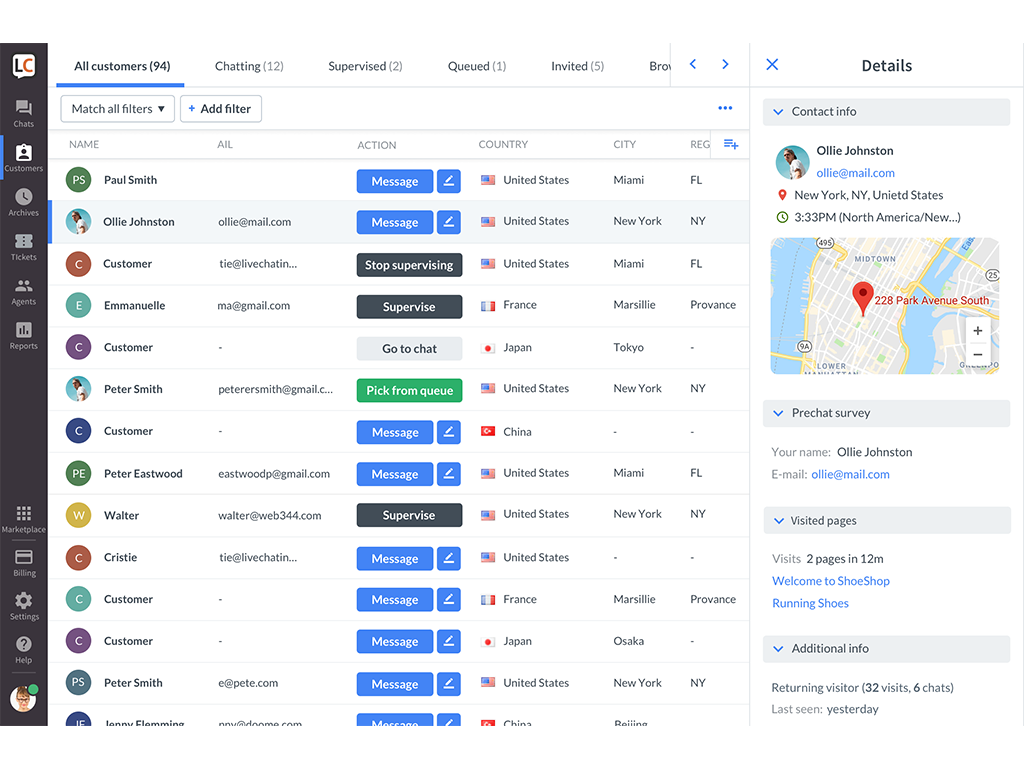Screen dimensions: 1024x768
Task: Open the Archives section icon
Action: point(23,201)
